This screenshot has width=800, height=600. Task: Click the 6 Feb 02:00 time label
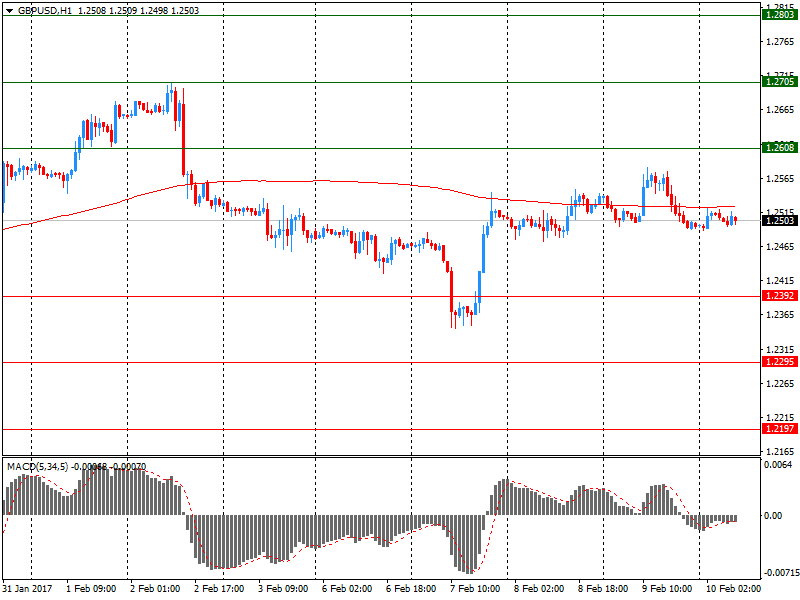tap(347, 589)
